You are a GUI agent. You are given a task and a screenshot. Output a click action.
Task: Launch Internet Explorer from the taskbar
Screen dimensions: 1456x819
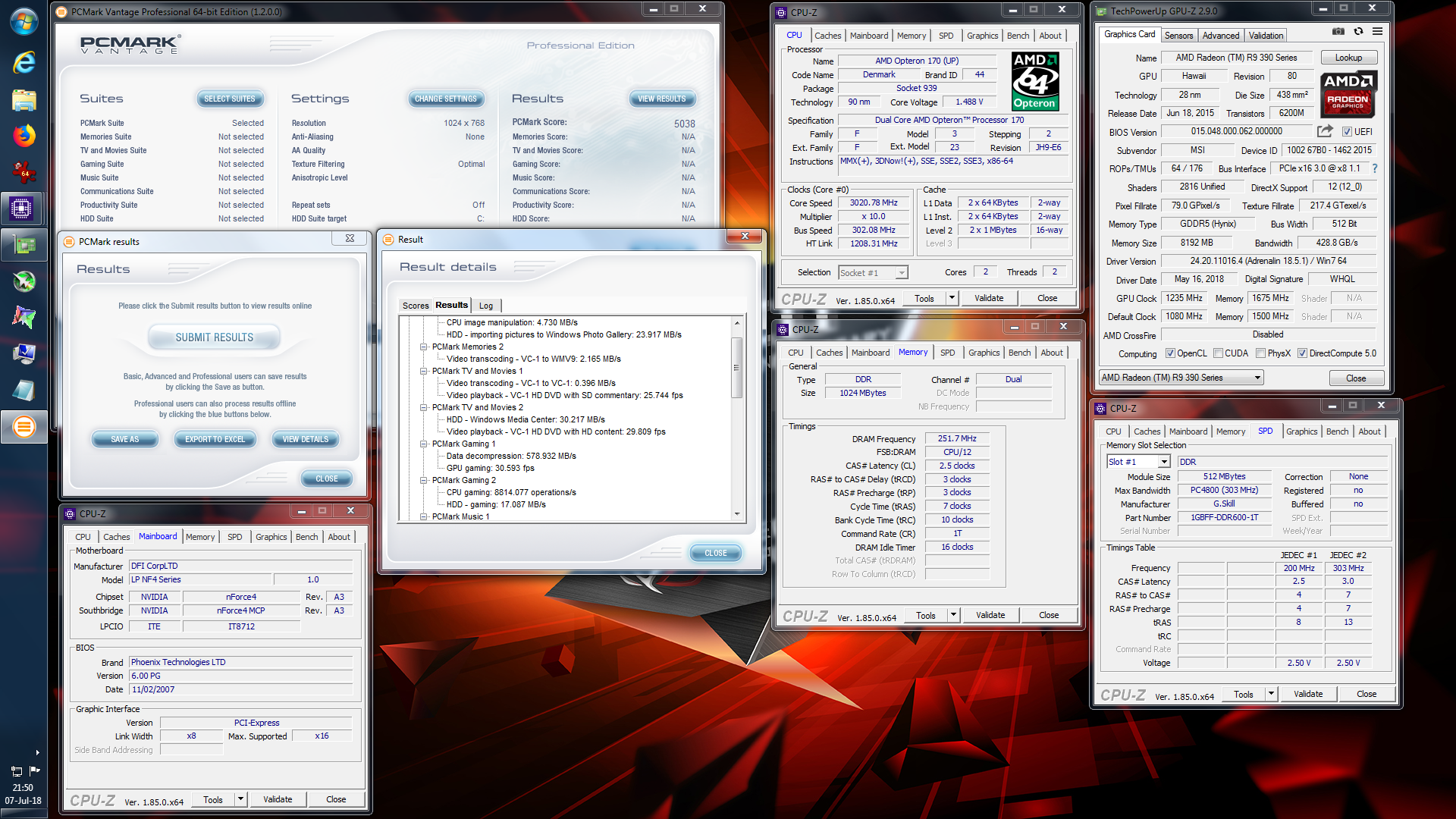tap(24, 62)
